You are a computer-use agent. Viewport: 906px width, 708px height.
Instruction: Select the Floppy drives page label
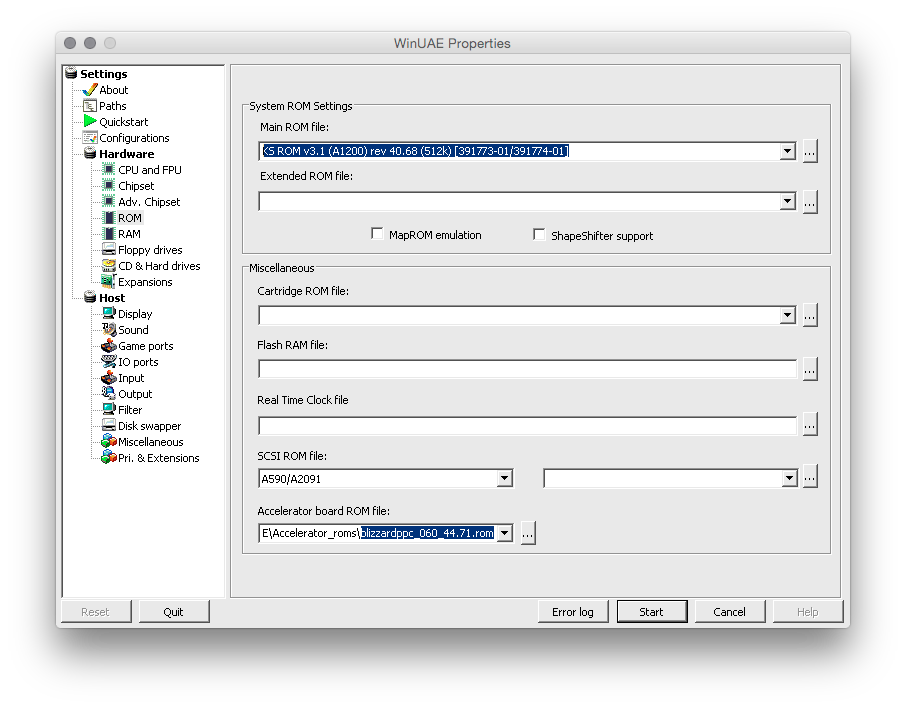[x=150, y=250]
